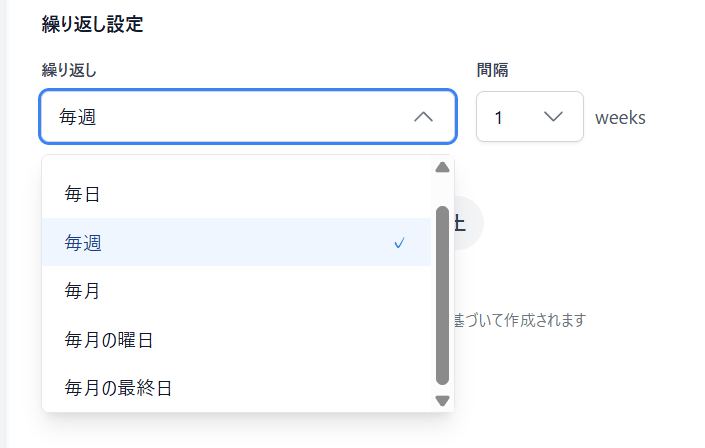Click the 繰り返し field label

(69, 70)
